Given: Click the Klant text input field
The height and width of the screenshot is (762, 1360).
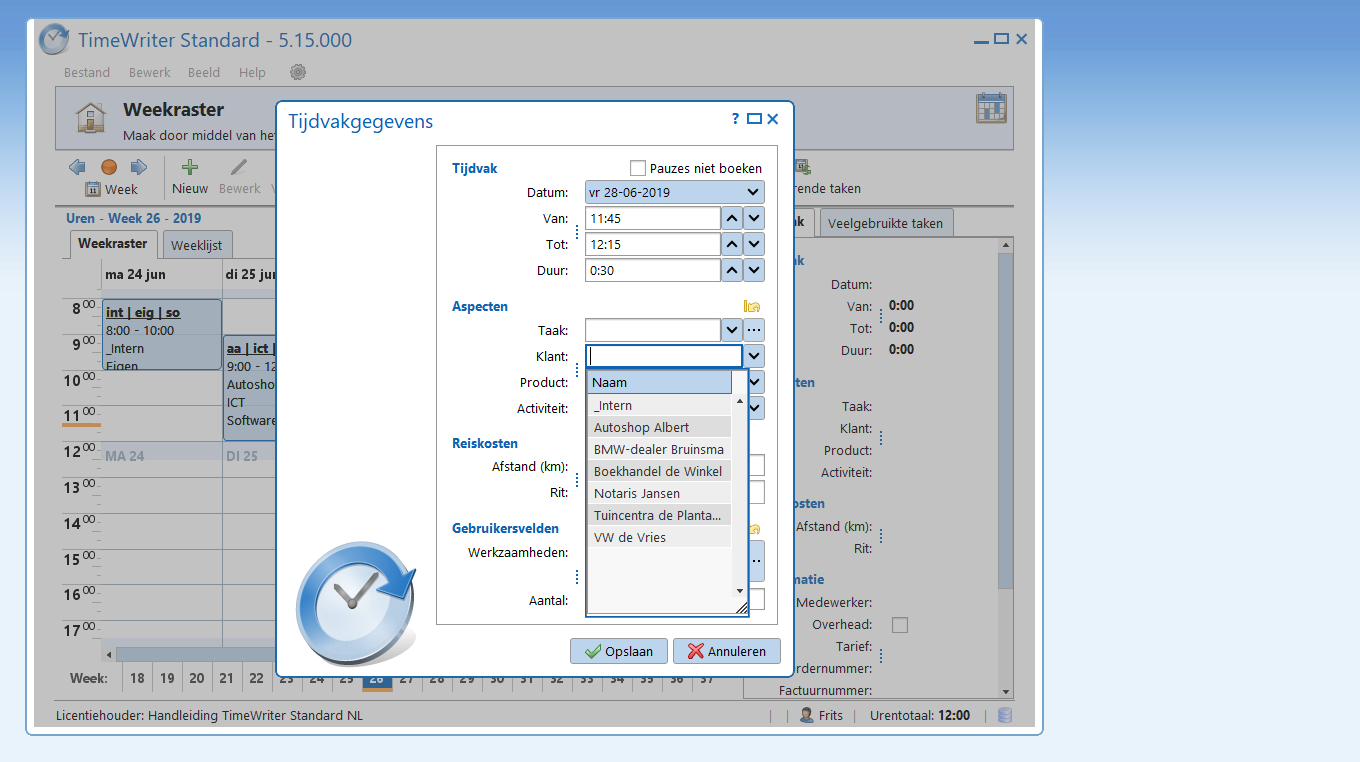Looking at the screenshot, I should click(664, 356).
